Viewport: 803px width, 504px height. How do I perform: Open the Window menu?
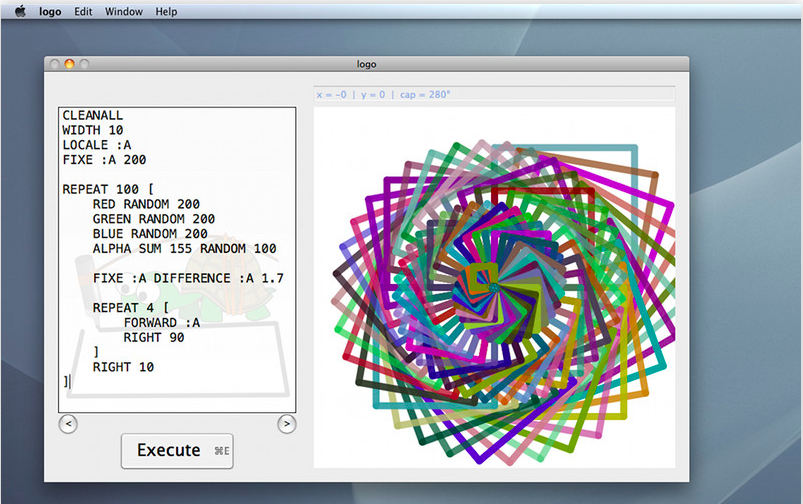123,11
